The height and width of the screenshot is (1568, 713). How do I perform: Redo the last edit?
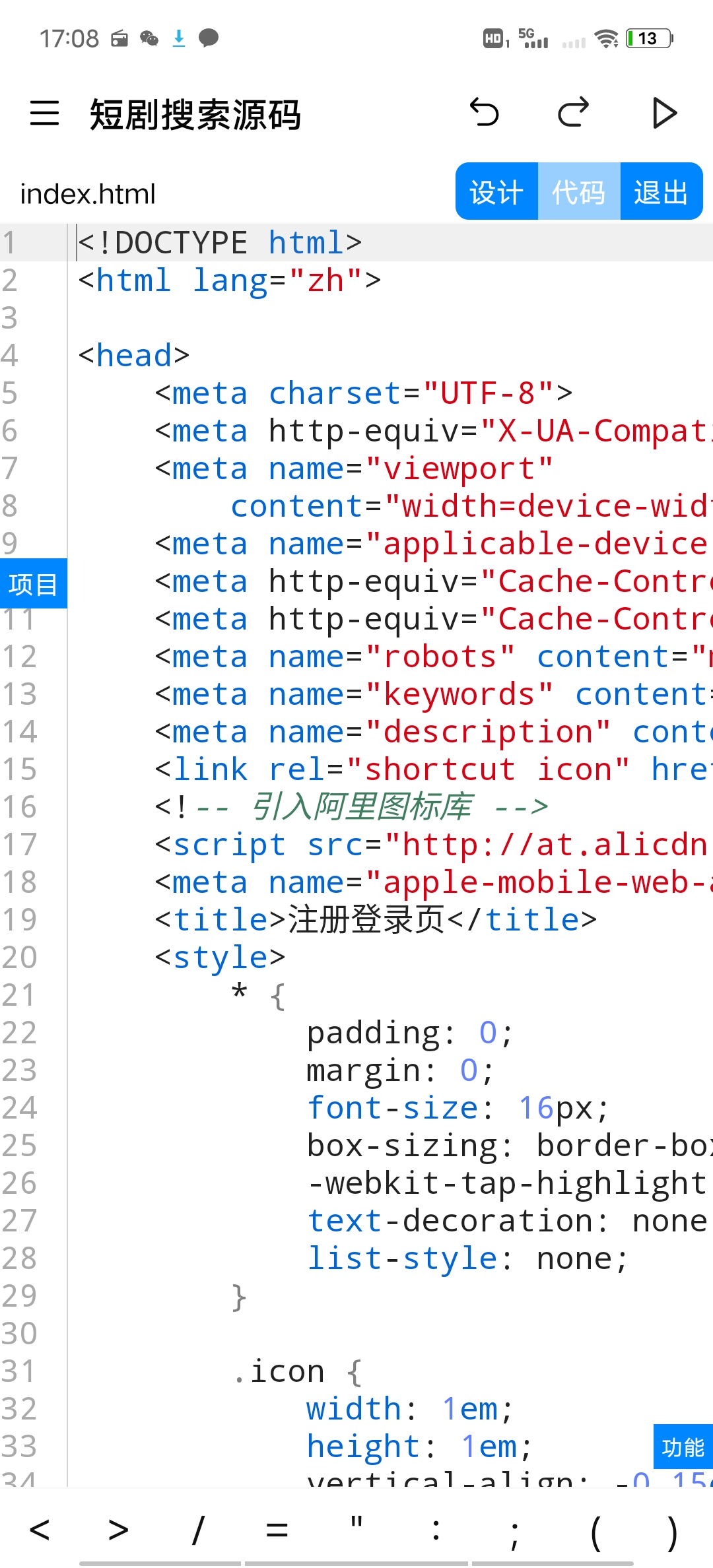coord(573,113)
